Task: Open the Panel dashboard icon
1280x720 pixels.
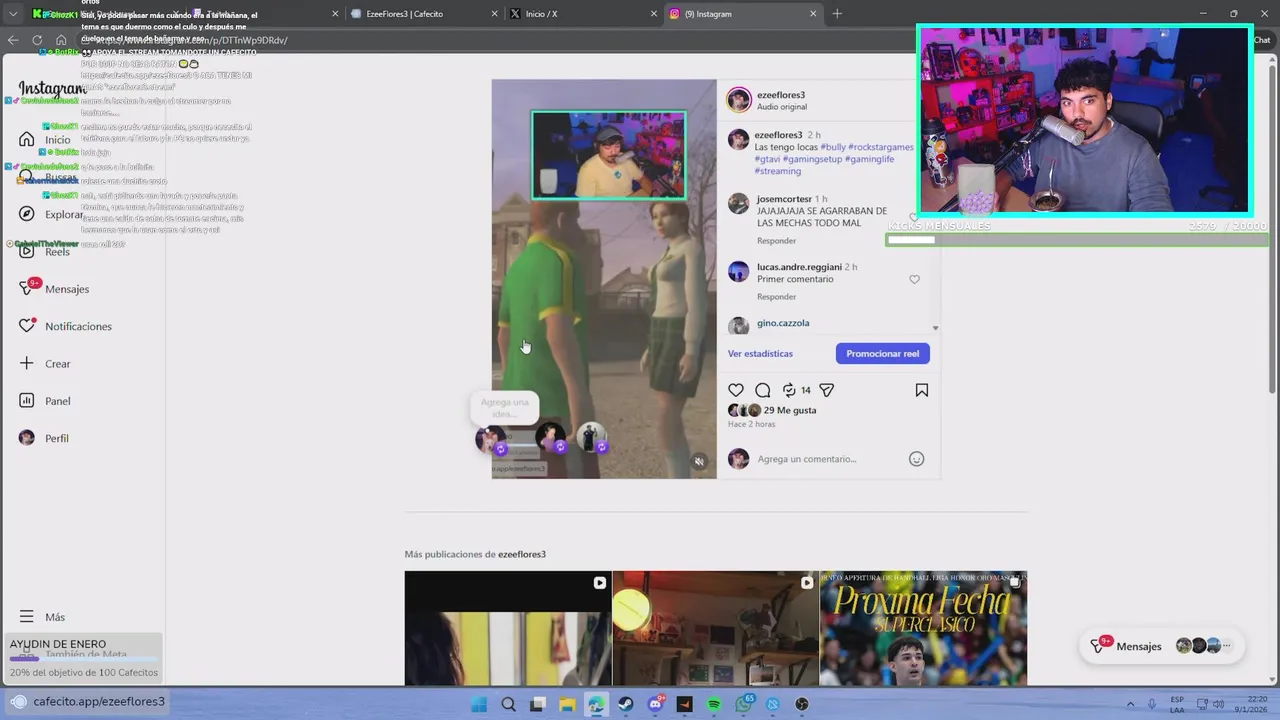Action: (27, 401)
